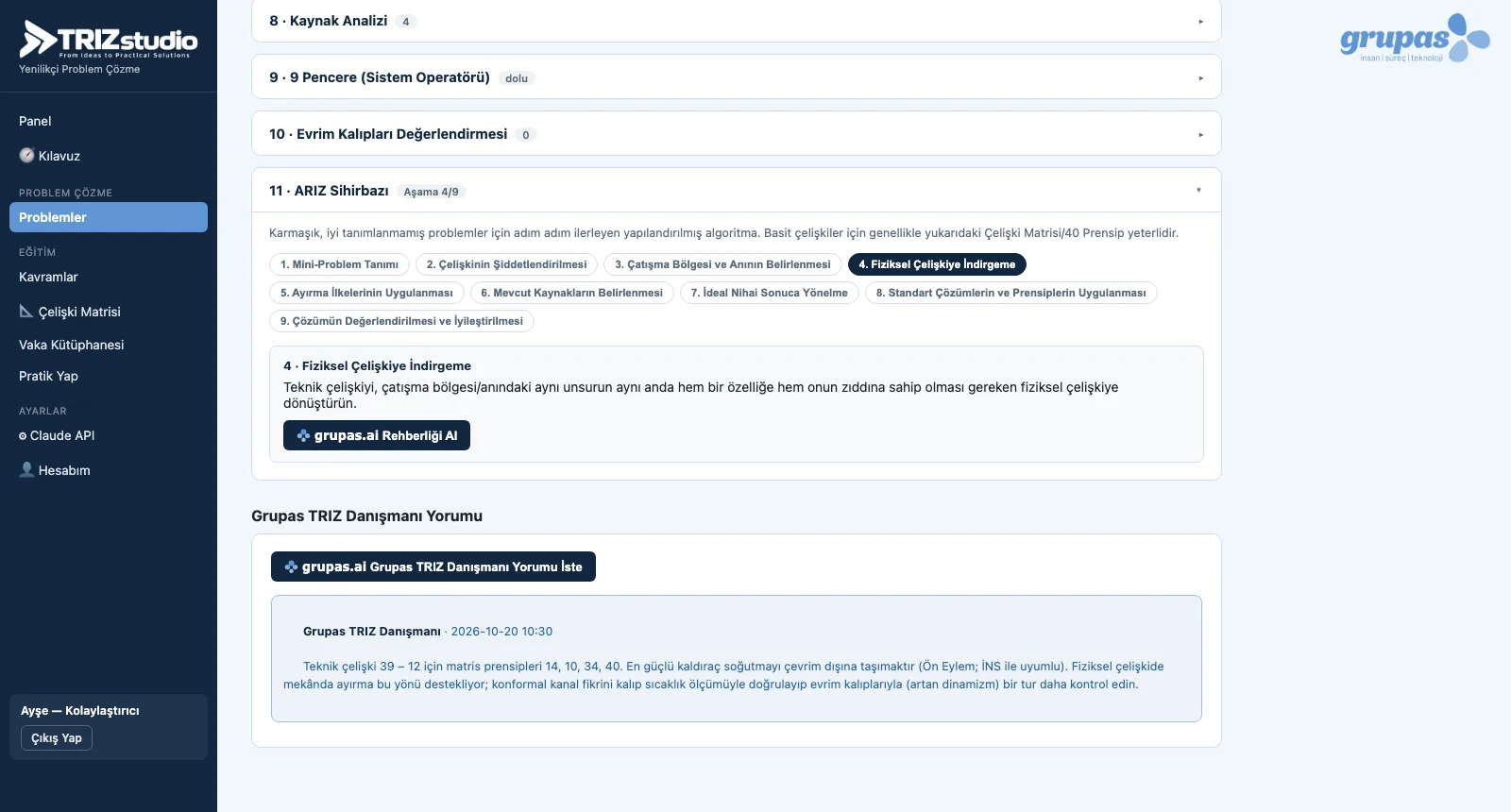Image resolution: width=1511 pixels, height=812 pixels.
Task: Click the grupas logo at top right
Action: (1415, 38)
